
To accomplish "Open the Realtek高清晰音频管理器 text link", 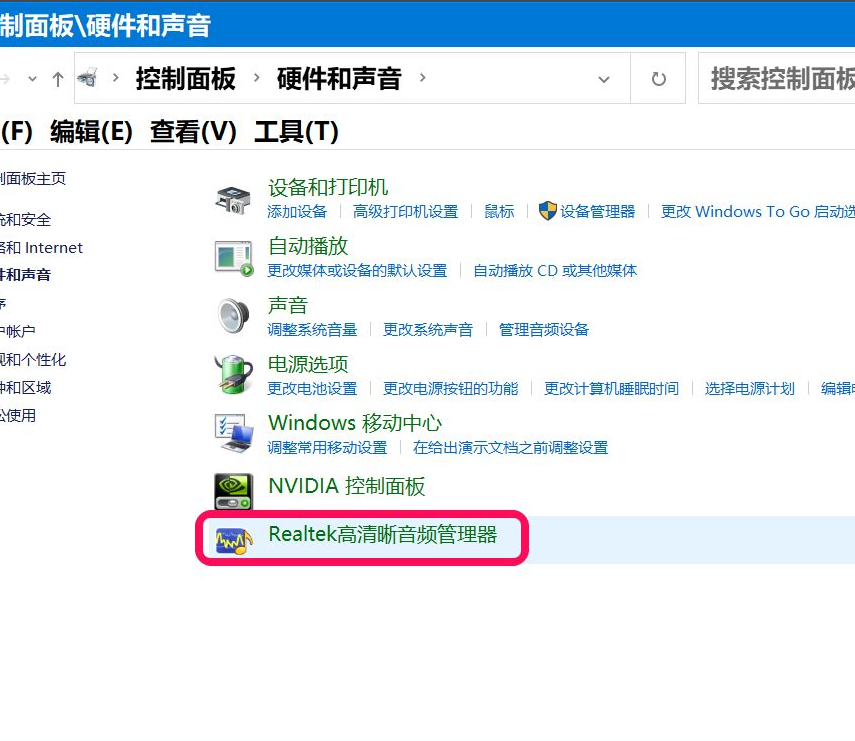I will (x=382, y=534).
